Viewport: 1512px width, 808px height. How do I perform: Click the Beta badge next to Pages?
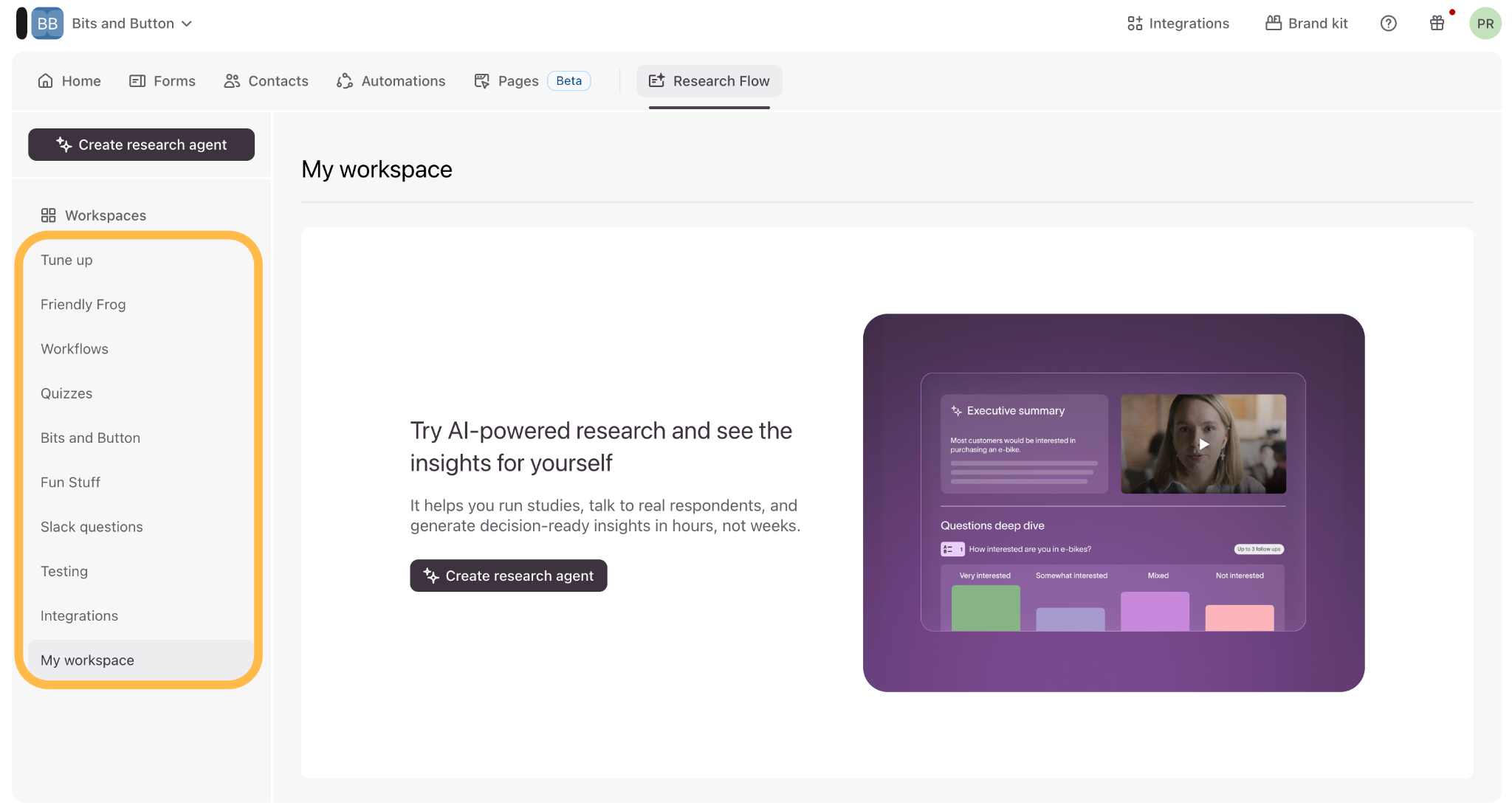569,81
